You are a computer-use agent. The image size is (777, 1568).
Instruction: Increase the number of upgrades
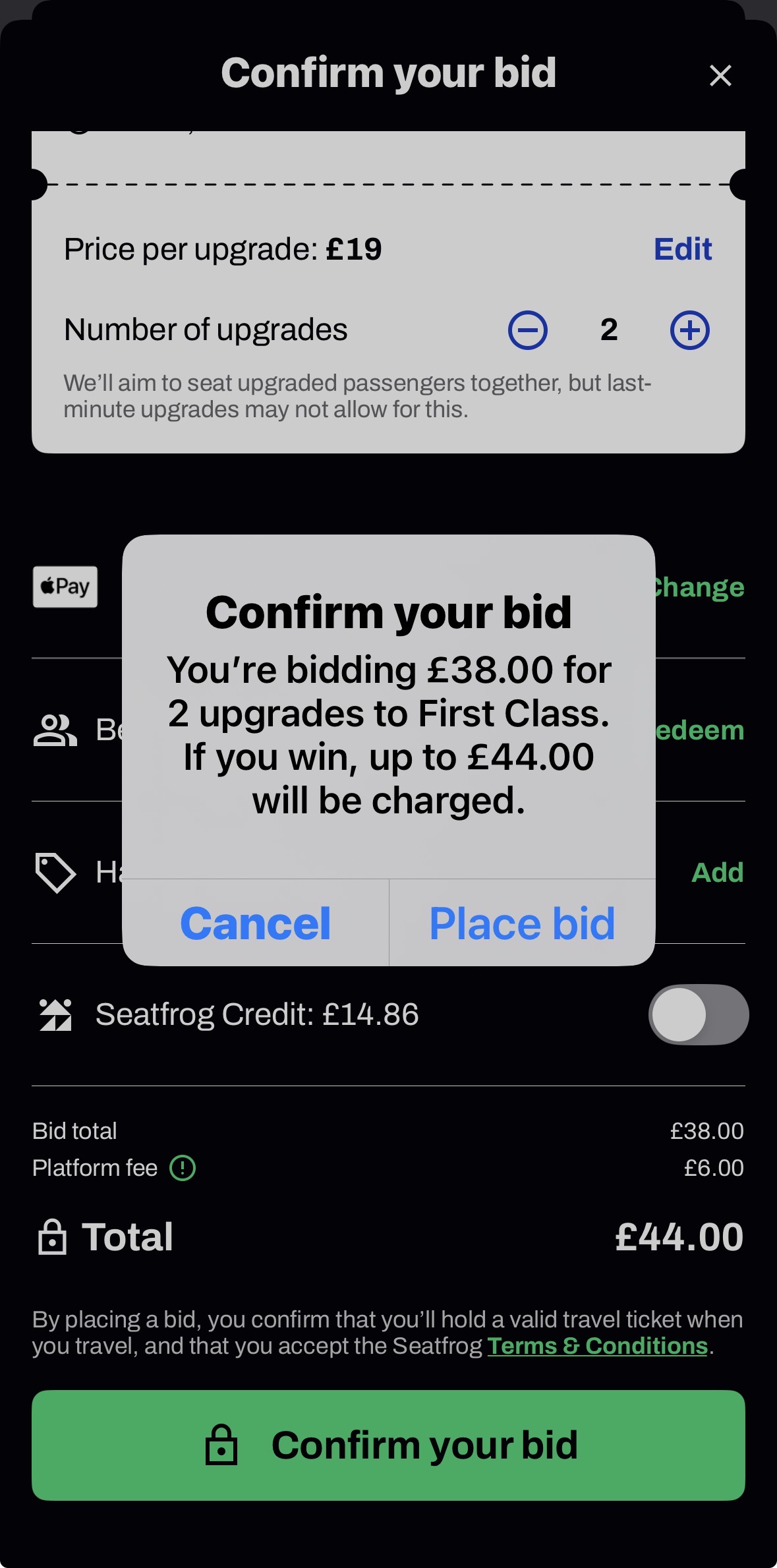[x=689, y=330]
